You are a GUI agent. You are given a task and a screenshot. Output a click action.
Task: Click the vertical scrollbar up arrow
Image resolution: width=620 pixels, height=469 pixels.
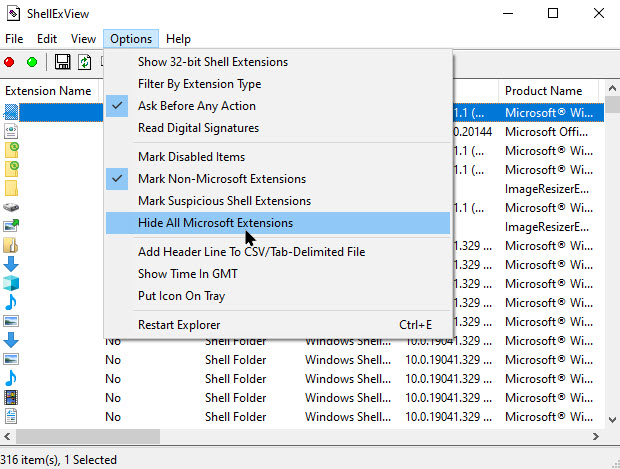pos(612,88)
